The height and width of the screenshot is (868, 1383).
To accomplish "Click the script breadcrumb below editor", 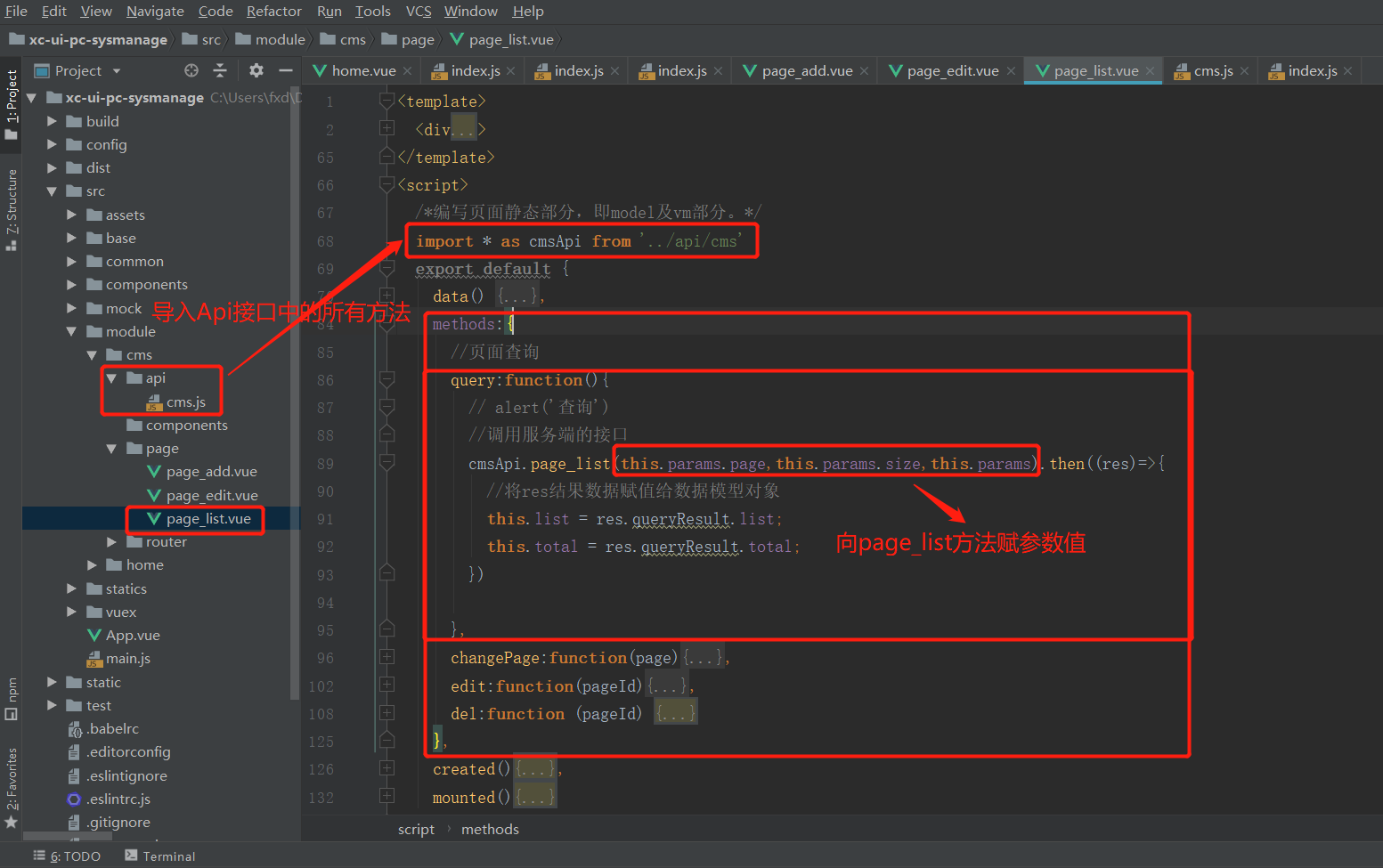I will 416,829.
